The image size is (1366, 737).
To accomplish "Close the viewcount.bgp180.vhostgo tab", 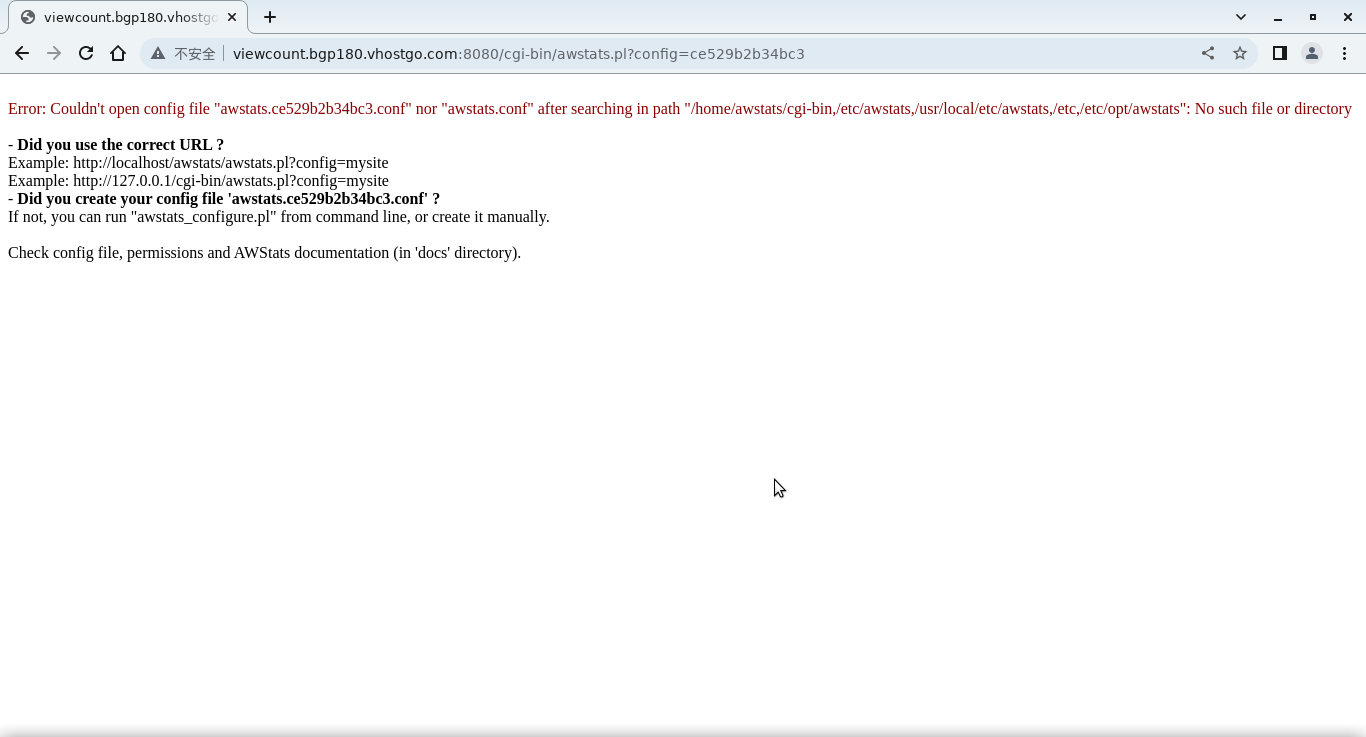I will [232, 17].
